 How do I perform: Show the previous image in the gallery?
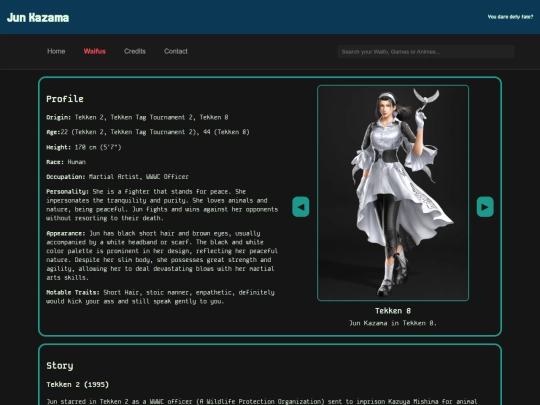301,207
